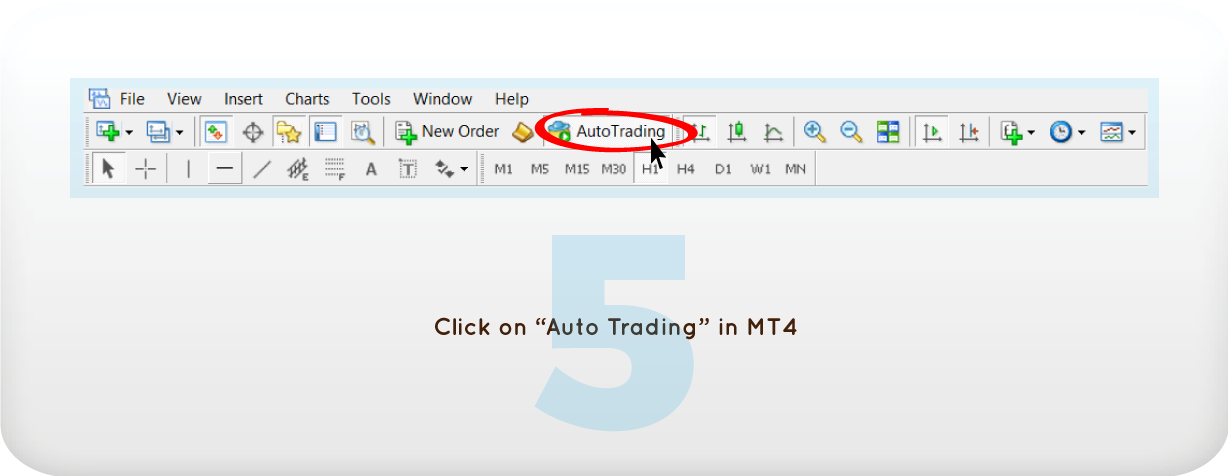This screenshot has width=1228, height=476.
Task: Open the Window menu
Action: tap(442, 99)
